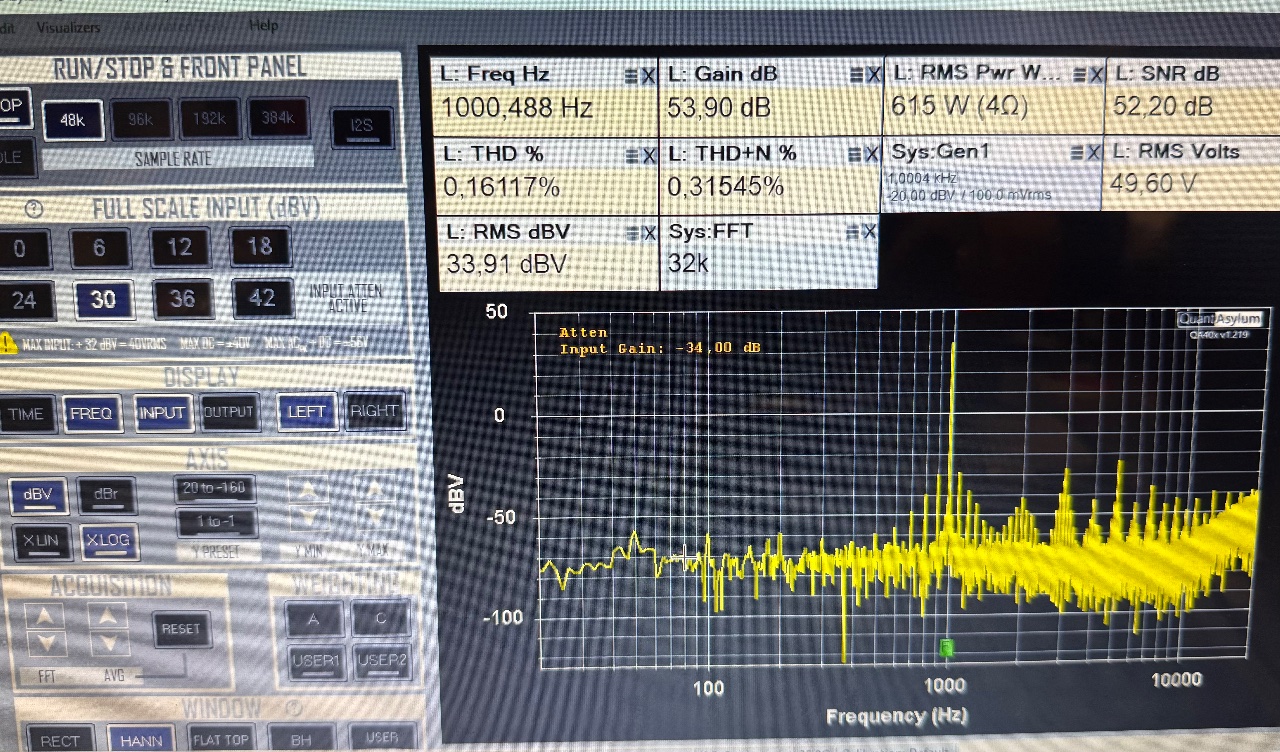Open the L: Freq Hz tile menu icon
Viewport: 1280px width, 752px height.
tap(630, 76)
